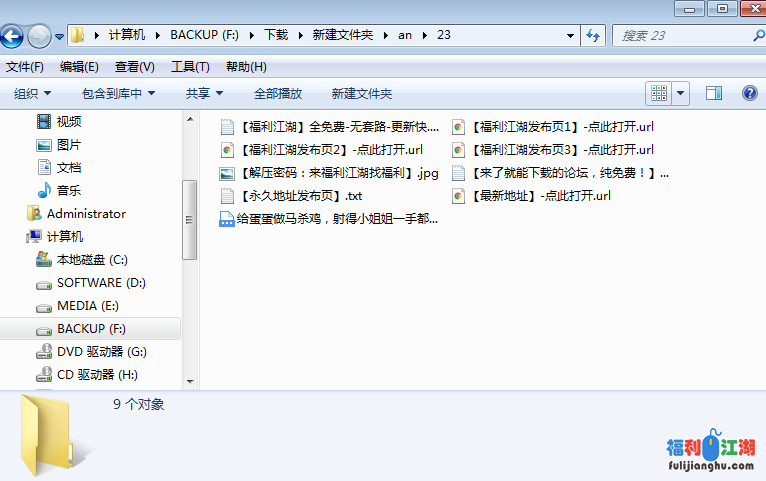
Task: Click the magnifier icon in search box
Action: coord(758,35)
